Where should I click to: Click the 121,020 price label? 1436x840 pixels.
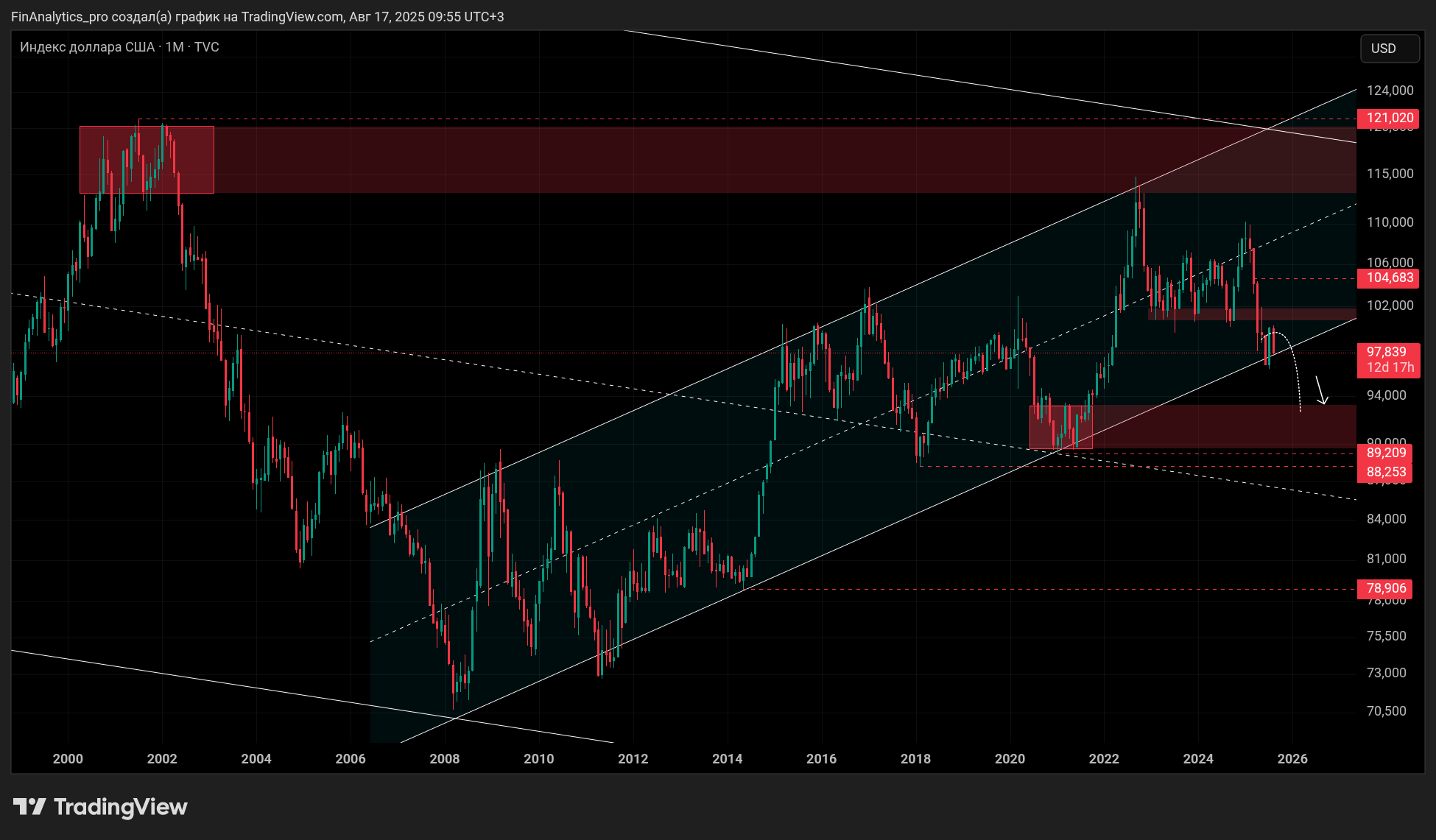point(1389,118)
